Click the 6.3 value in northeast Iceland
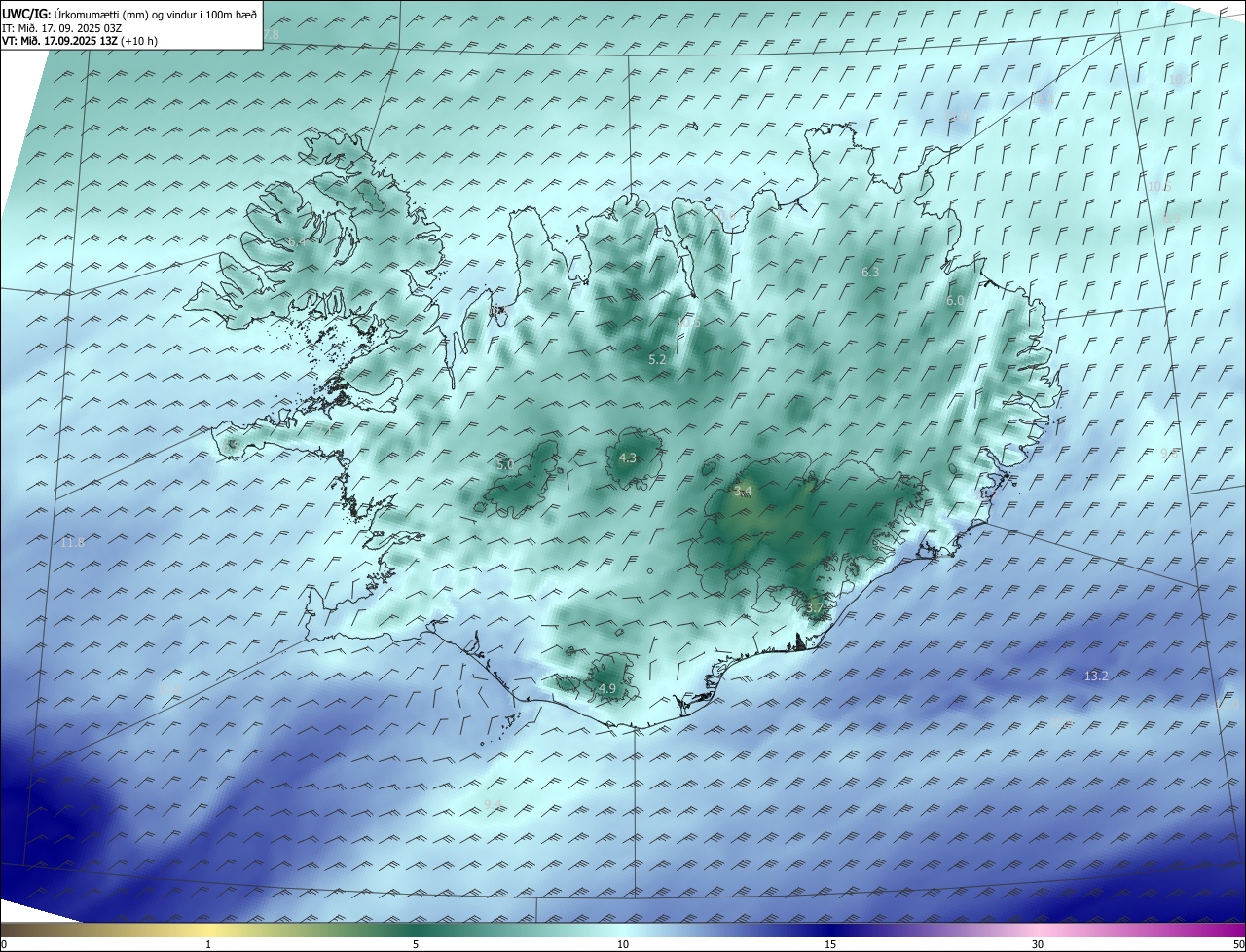1246x952 pixels. 870,273
